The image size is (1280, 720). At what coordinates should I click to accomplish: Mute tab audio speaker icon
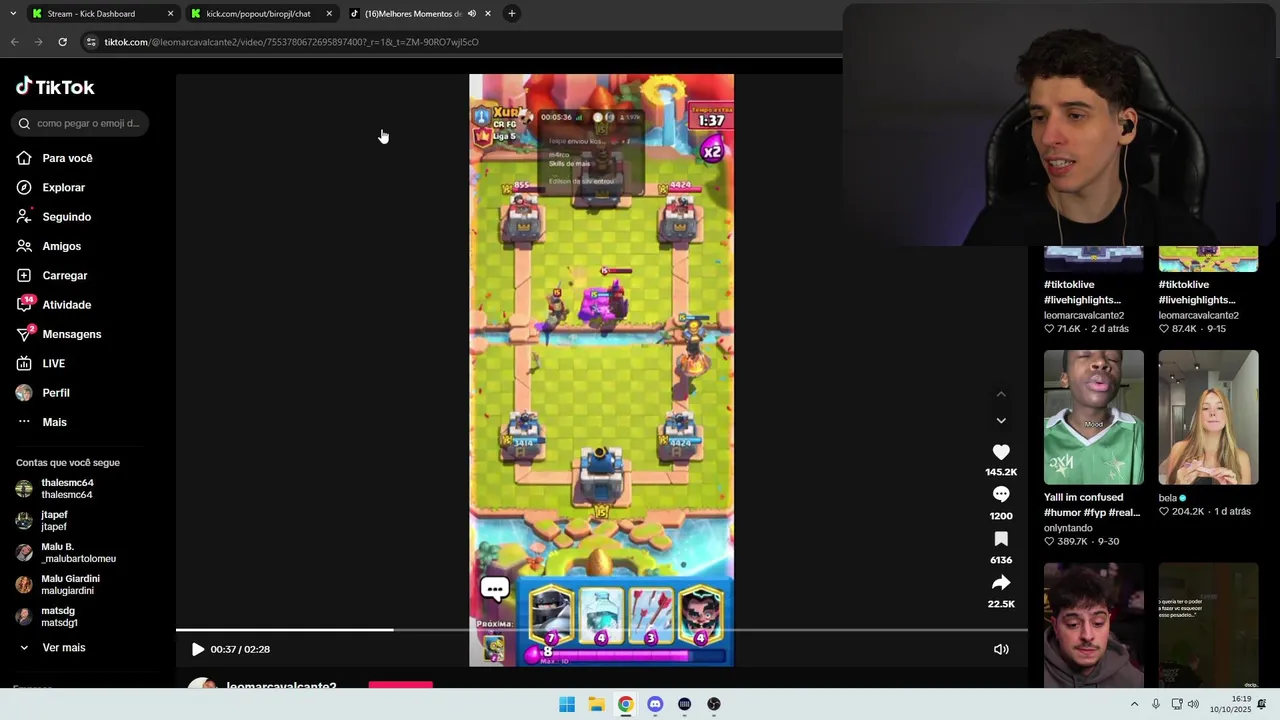click(471, 14)
